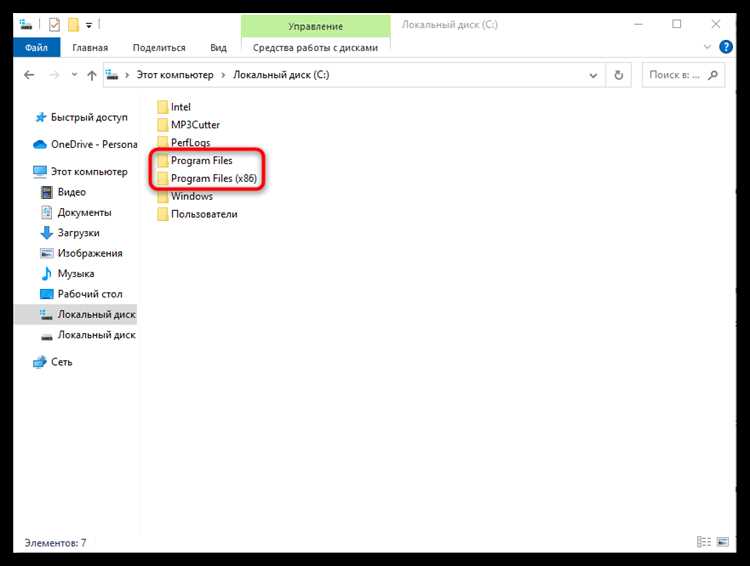Click the Back navigation arrow

pyautogui.click(x=29, y=75)
